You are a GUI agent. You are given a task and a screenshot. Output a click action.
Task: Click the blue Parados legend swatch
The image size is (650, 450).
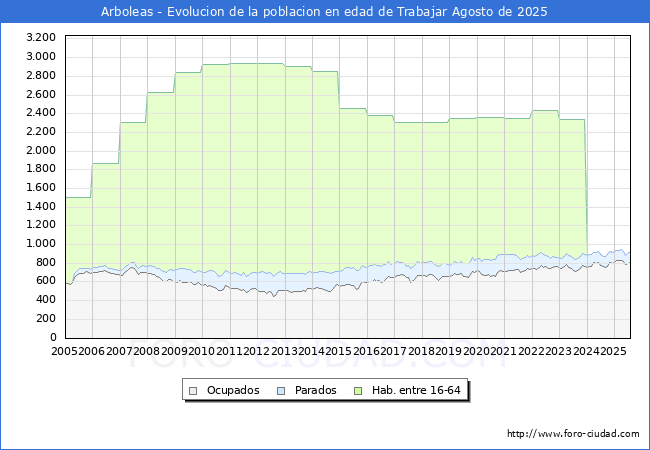tap(280, 390)
